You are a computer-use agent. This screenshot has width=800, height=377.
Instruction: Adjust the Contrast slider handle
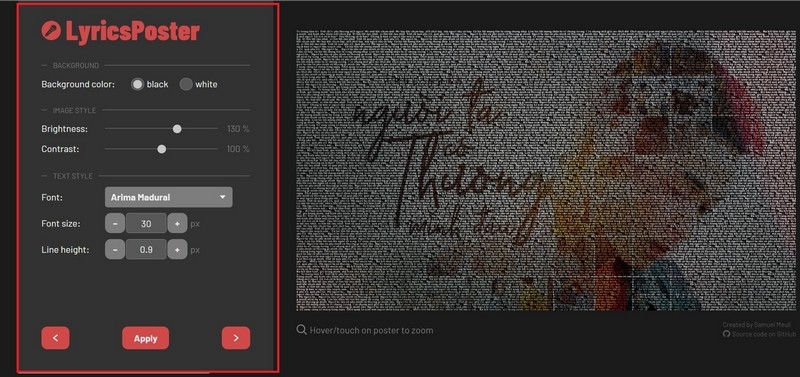162,149
